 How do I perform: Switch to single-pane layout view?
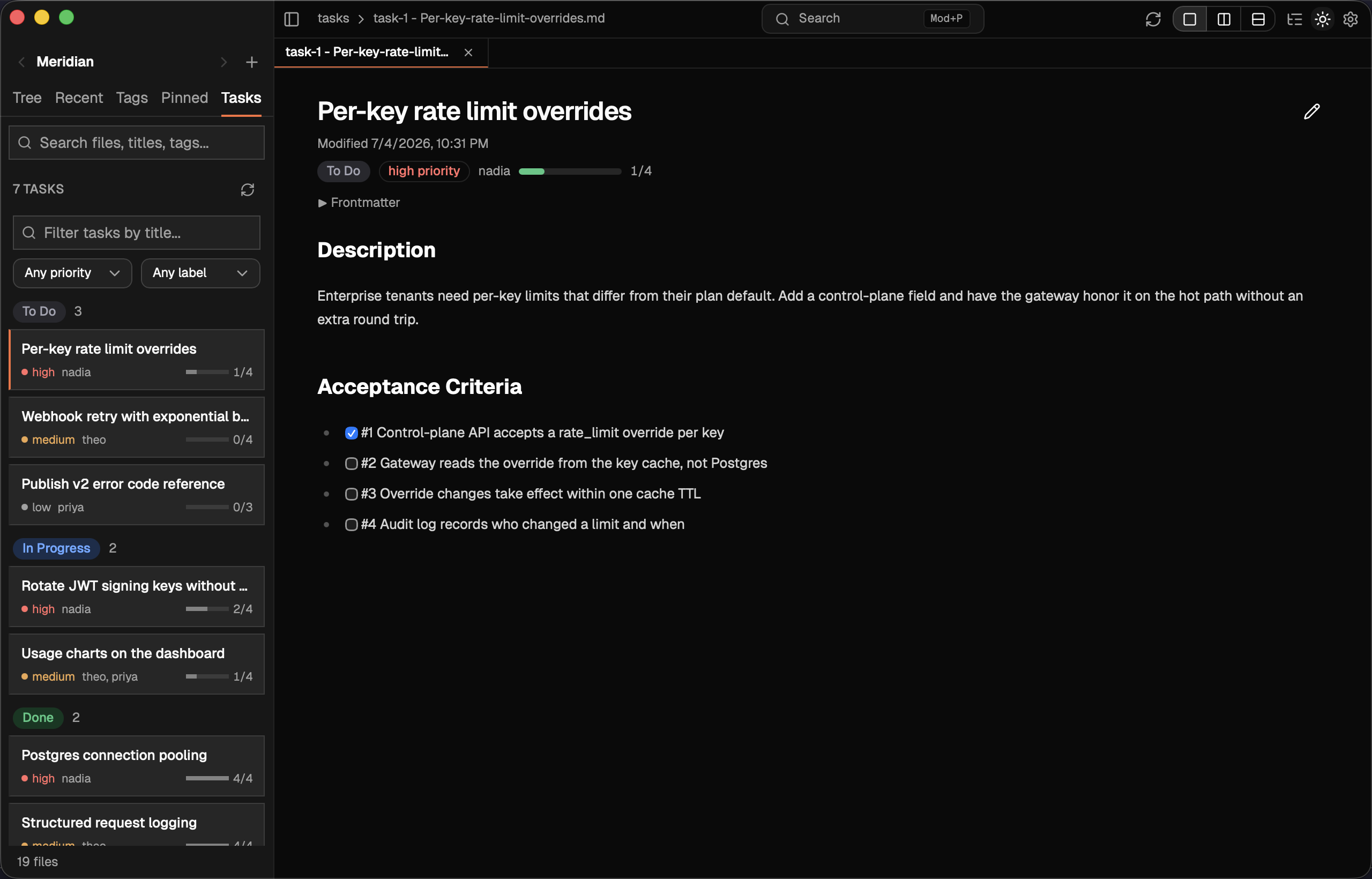[x=1189, y=19]
